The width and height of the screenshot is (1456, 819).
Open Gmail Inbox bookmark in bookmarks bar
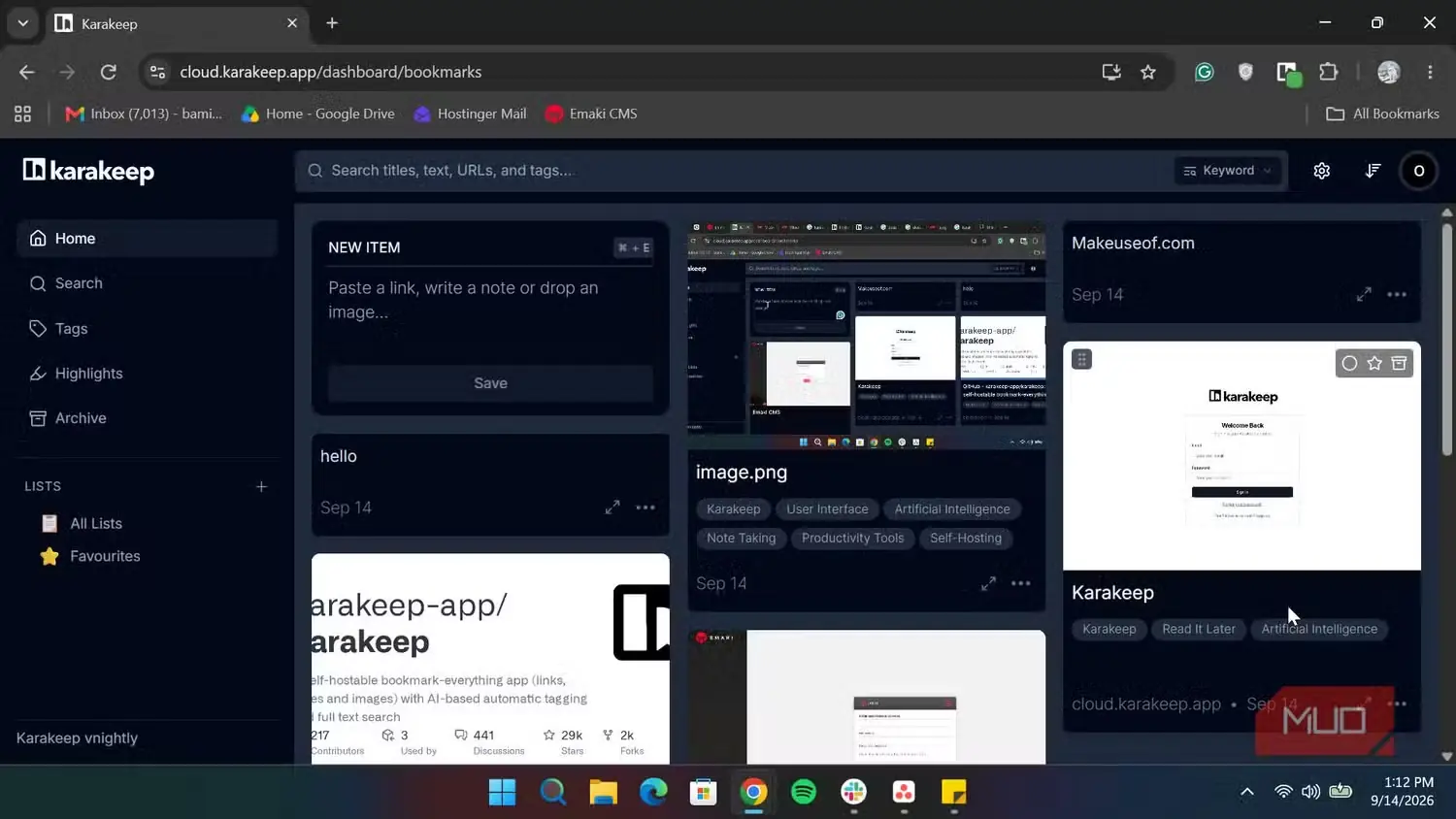point(144,114)
